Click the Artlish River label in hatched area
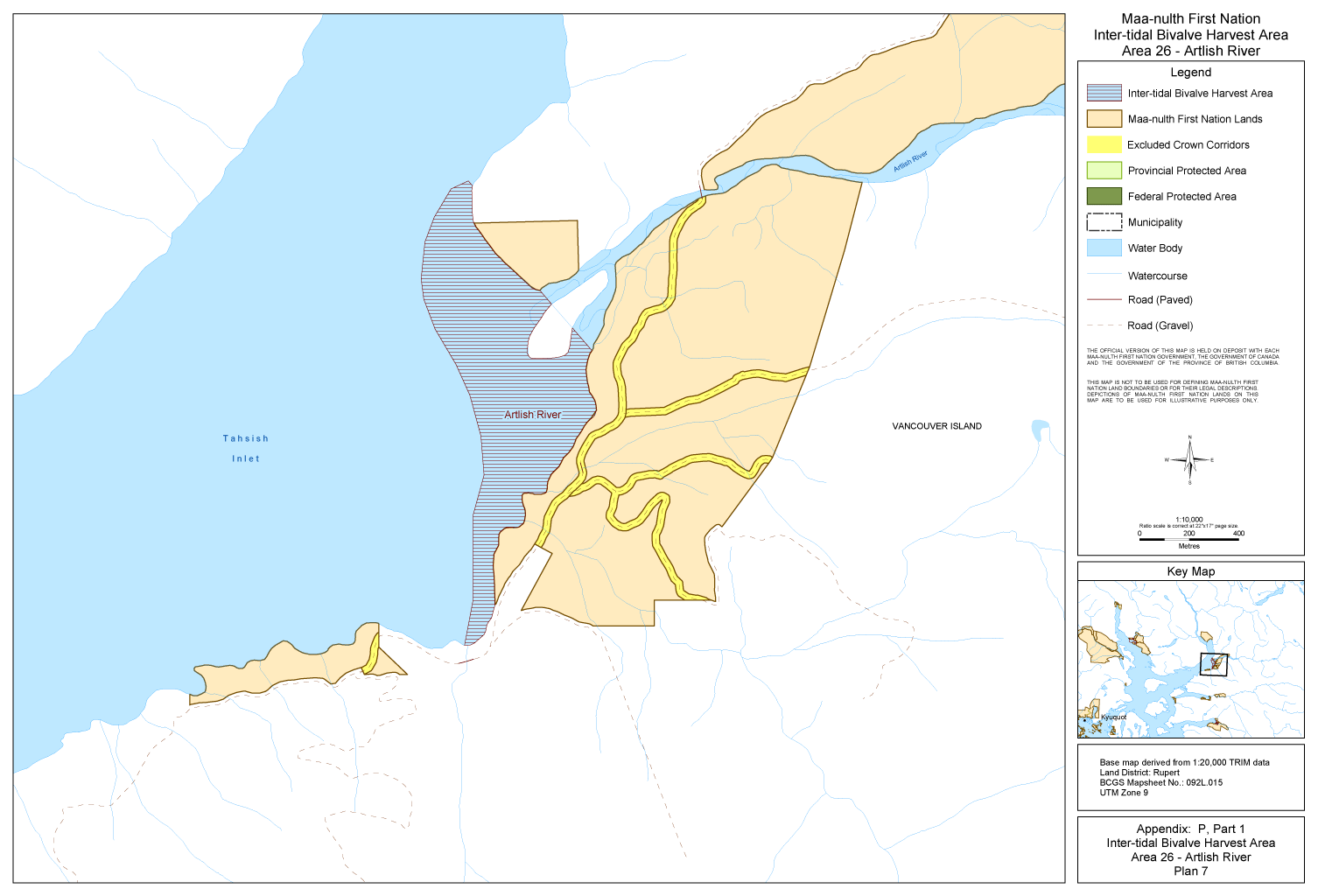 [x=532, y=415]
